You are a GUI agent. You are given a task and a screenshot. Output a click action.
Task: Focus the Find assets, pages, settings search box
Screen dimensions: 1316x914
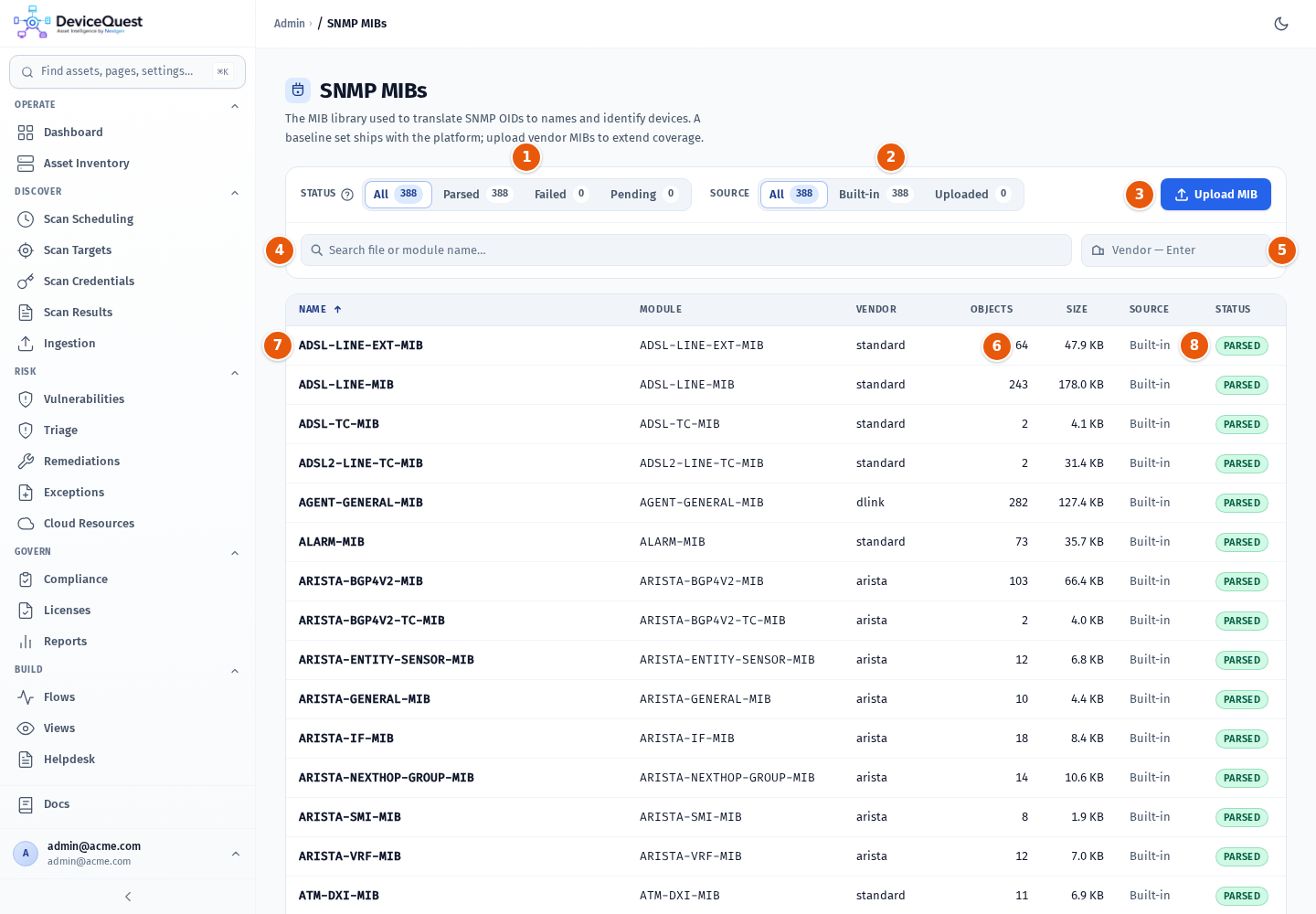point(127,71)
